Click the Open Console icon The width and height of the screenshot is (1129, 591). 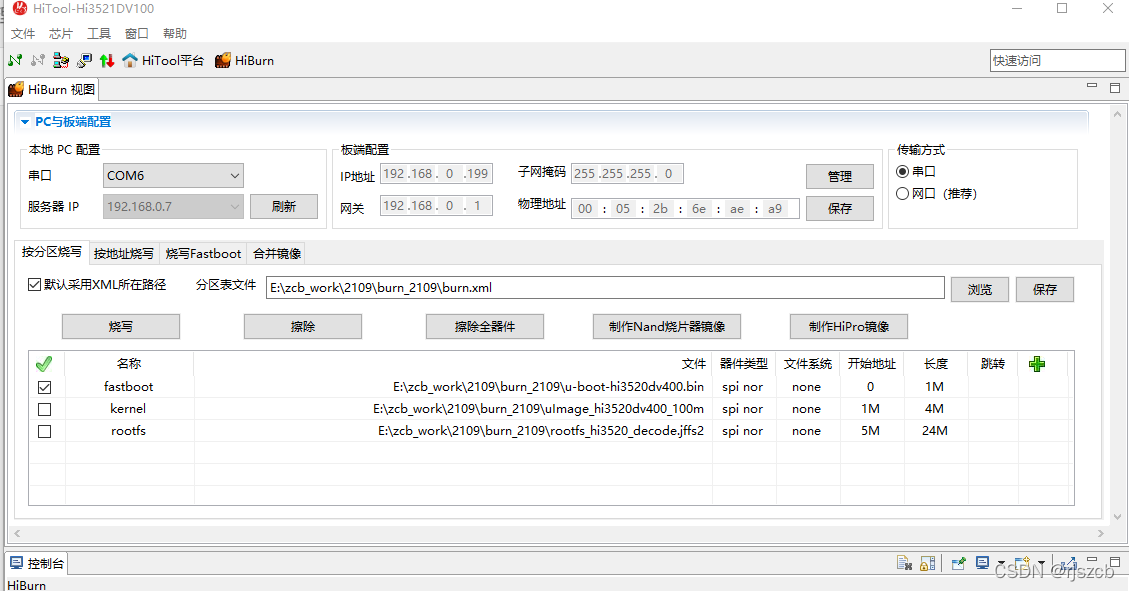1022,562
